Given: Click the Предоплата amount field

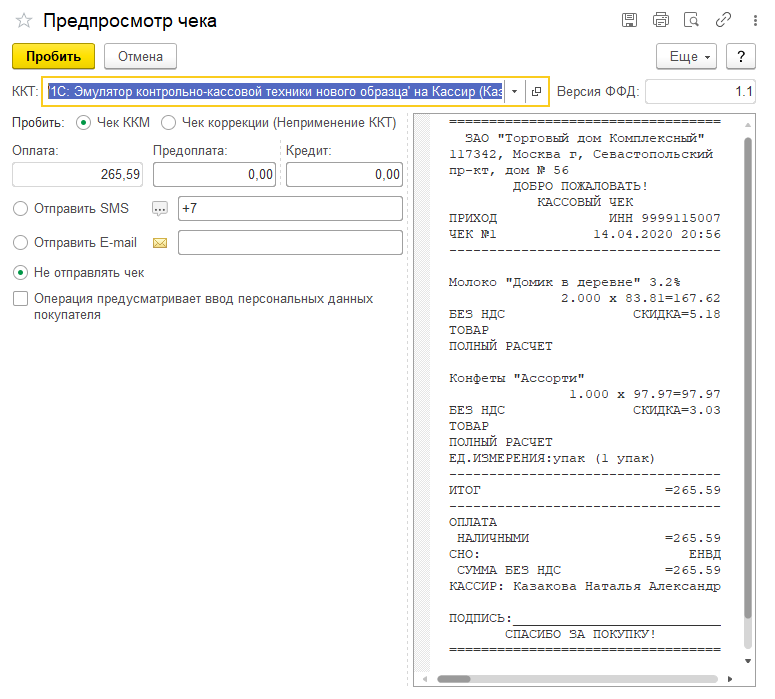Looking at the screenshot, I should point(214,175).
